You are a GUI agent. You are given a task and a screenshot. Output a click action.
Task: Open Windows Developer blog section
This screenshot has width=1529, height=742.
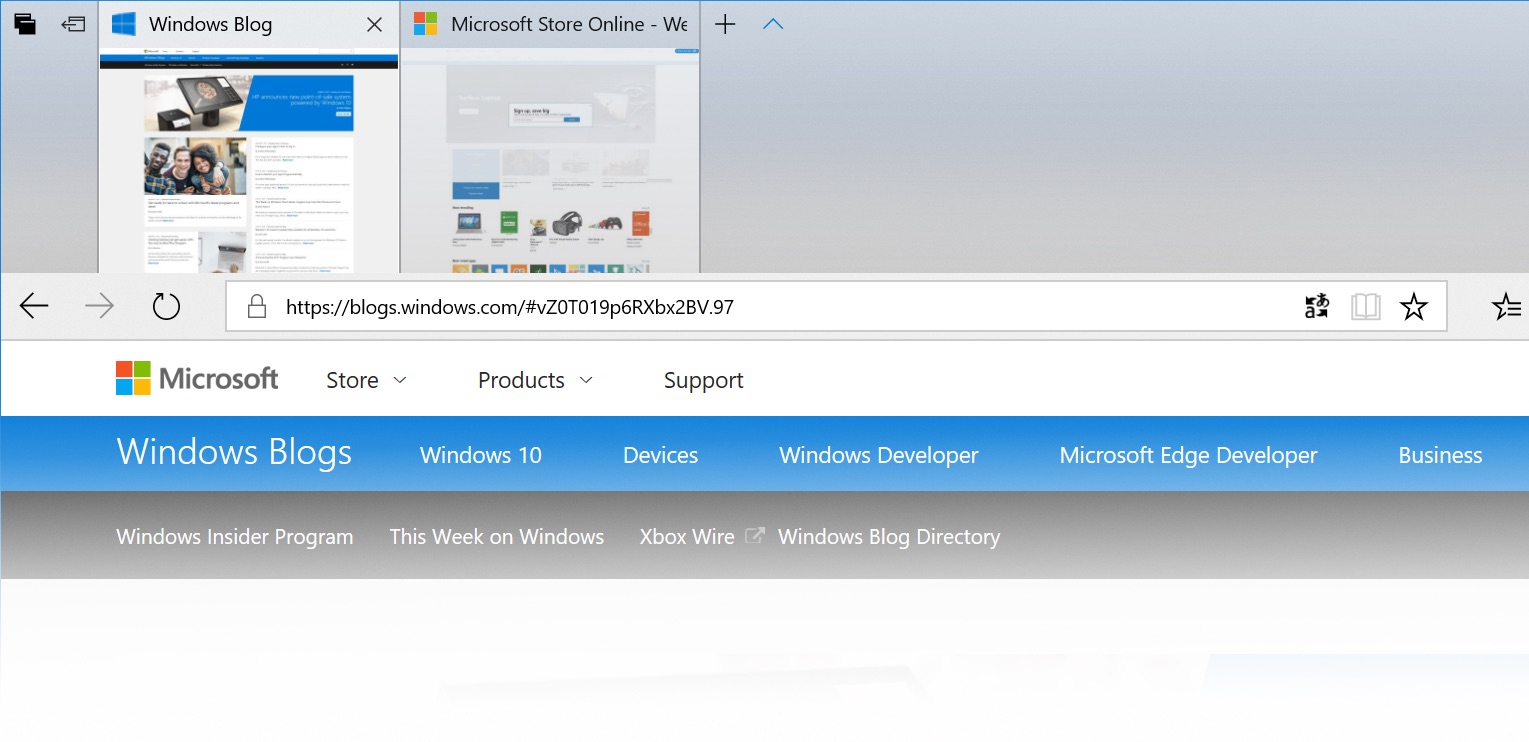click(x=879, y=455)
